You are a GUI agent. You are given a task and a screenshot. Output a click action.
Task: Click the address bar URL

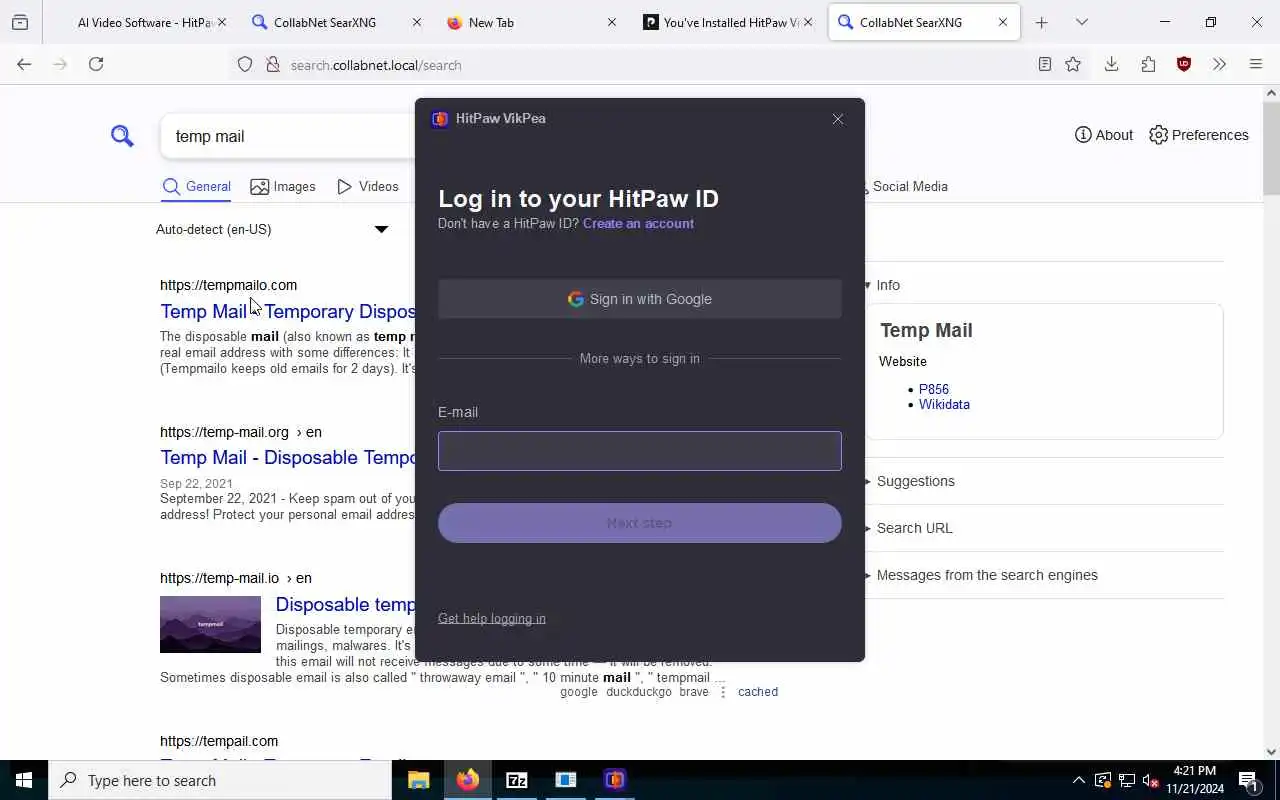(x=376, y=65)
